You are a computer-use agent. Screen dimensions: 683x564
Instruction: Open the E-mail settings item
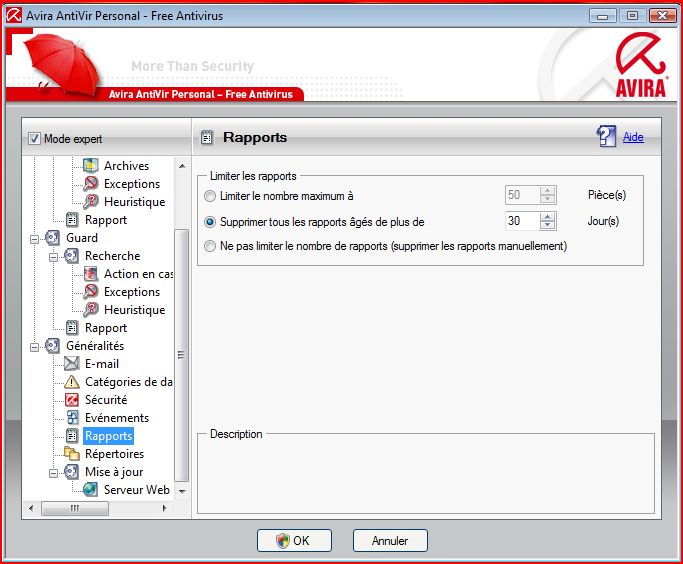102,364
